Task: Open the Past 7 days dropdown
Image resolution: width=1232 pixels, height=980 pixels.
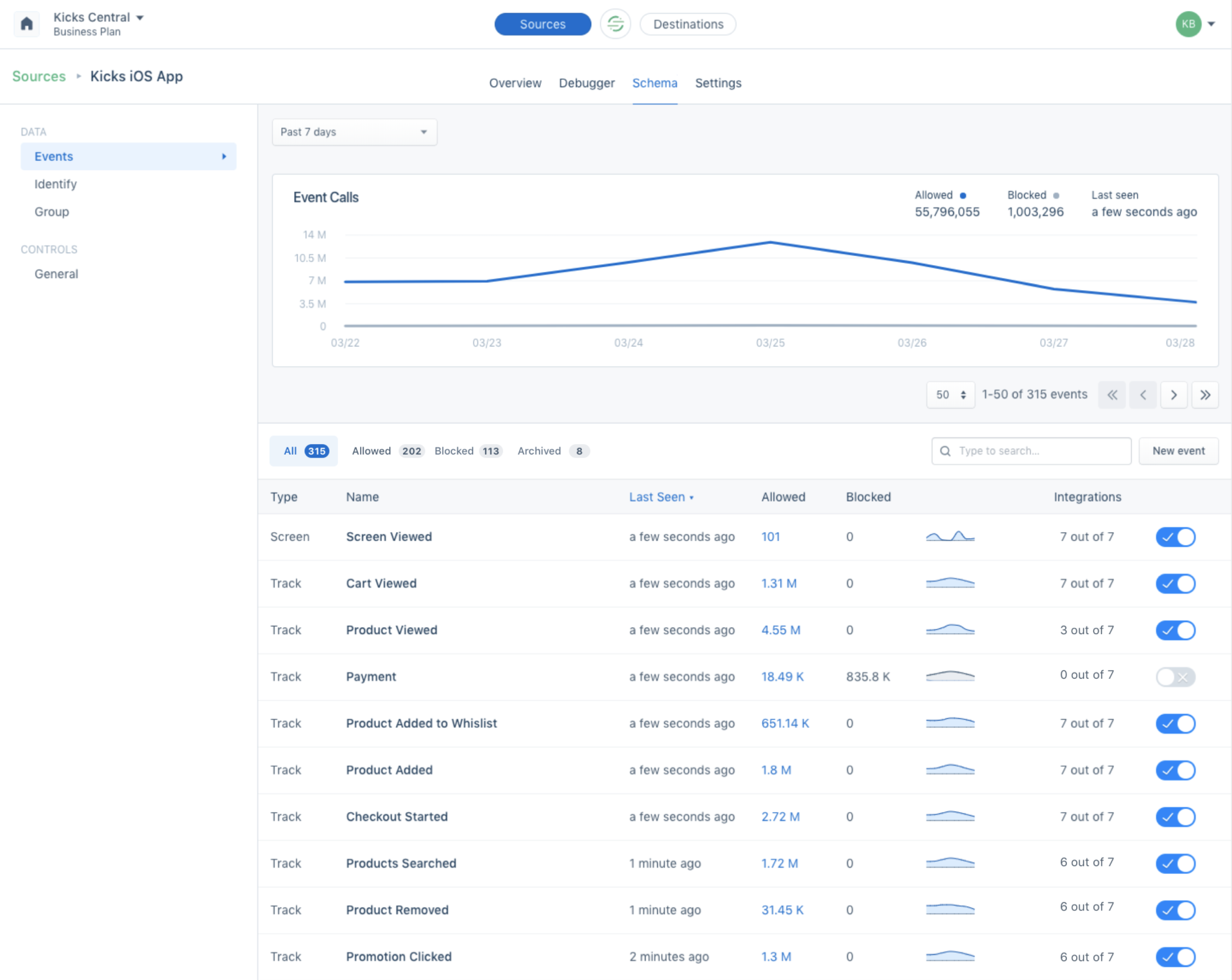Action: (354, 132)
